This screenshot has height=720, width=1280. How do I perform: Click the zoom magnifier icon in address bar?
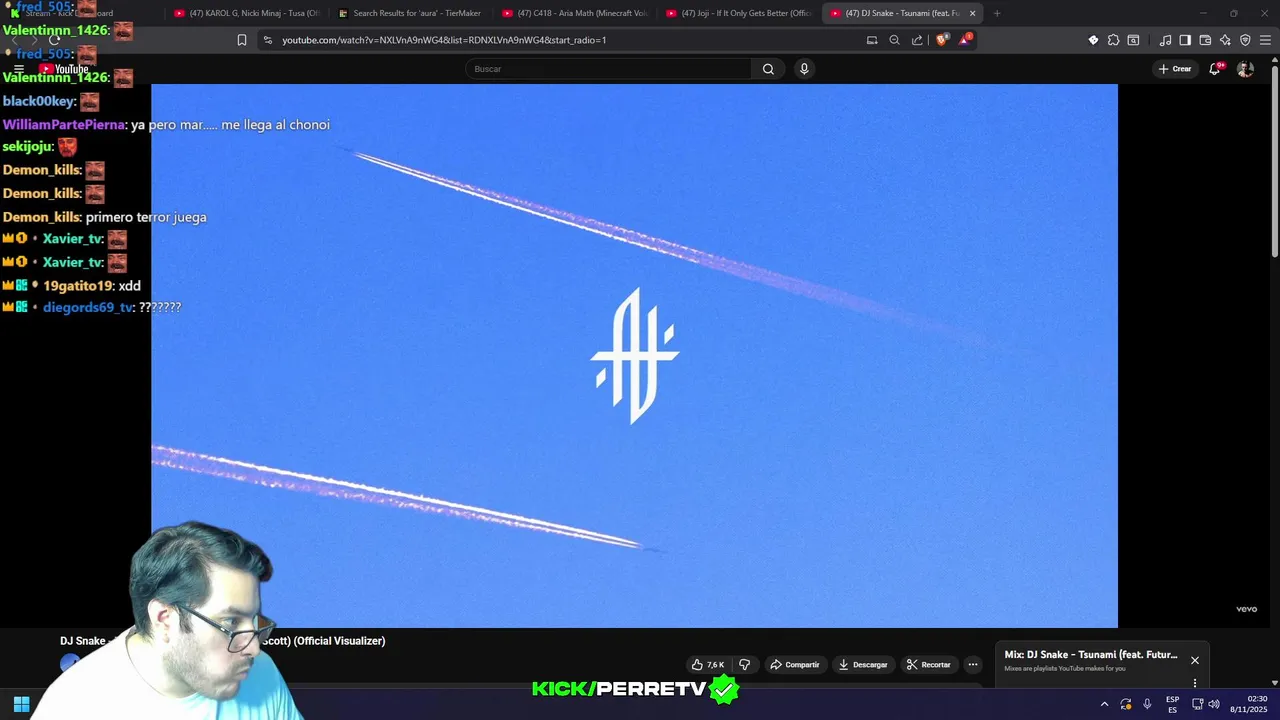click(x=895, y=40)
